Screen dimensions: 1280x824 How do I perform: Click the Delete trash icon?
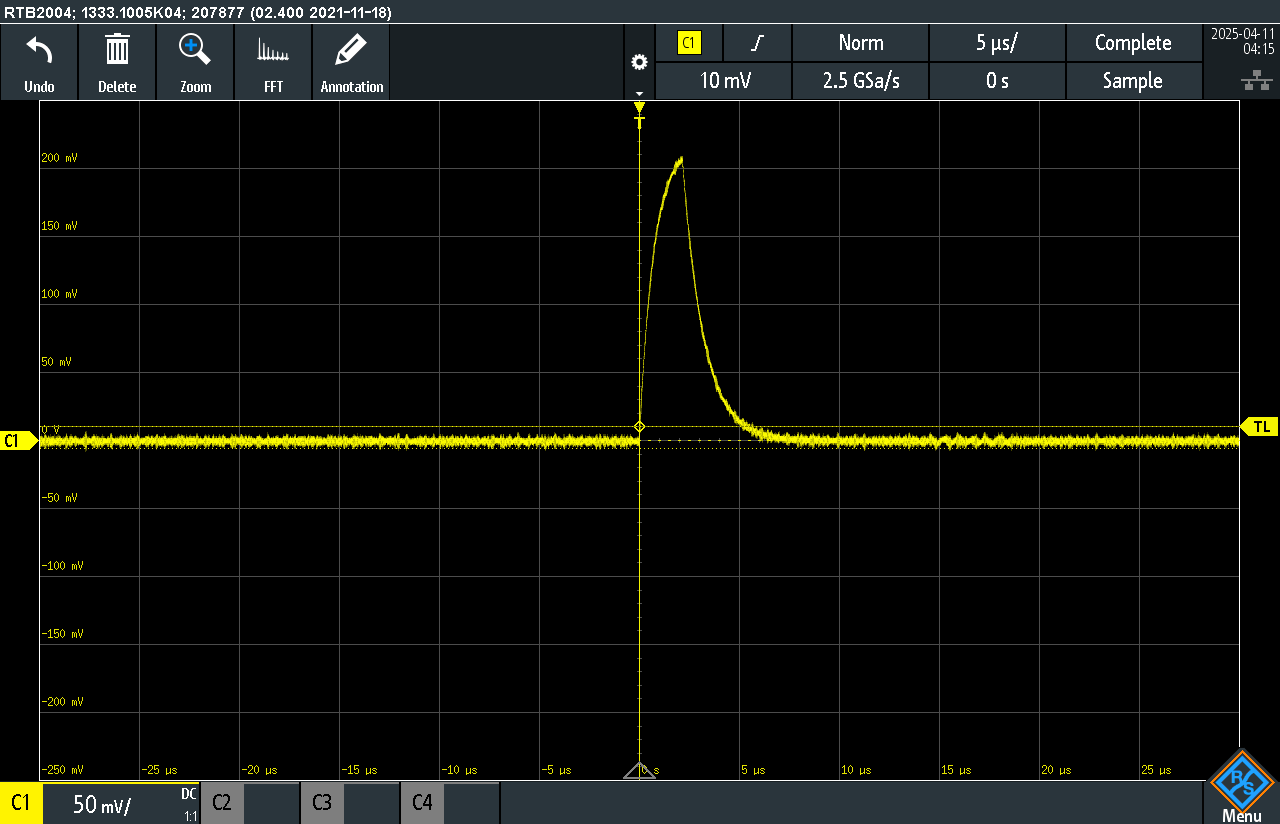click(x=117, y=50)
